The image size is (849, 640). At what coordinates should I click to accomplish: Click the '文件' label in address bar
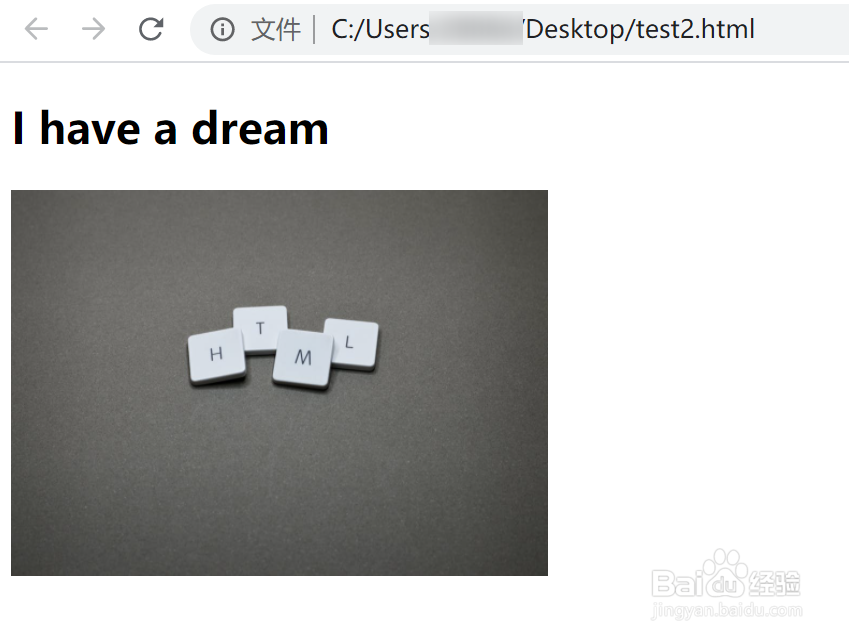[276, 29]
